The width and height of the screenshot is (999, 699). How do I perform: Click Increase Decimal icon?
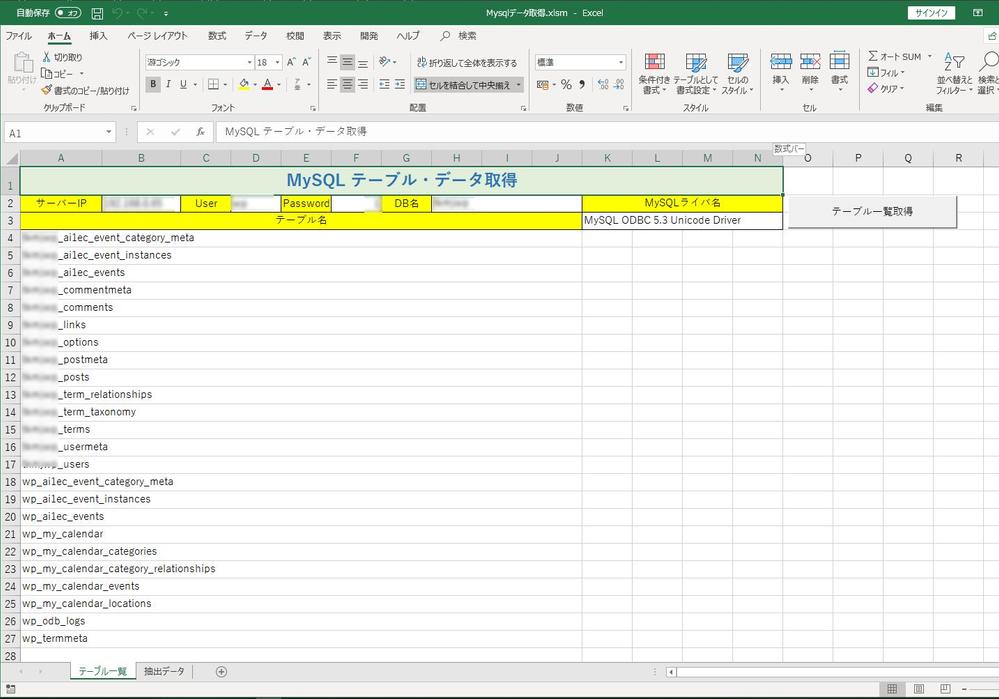603,84
